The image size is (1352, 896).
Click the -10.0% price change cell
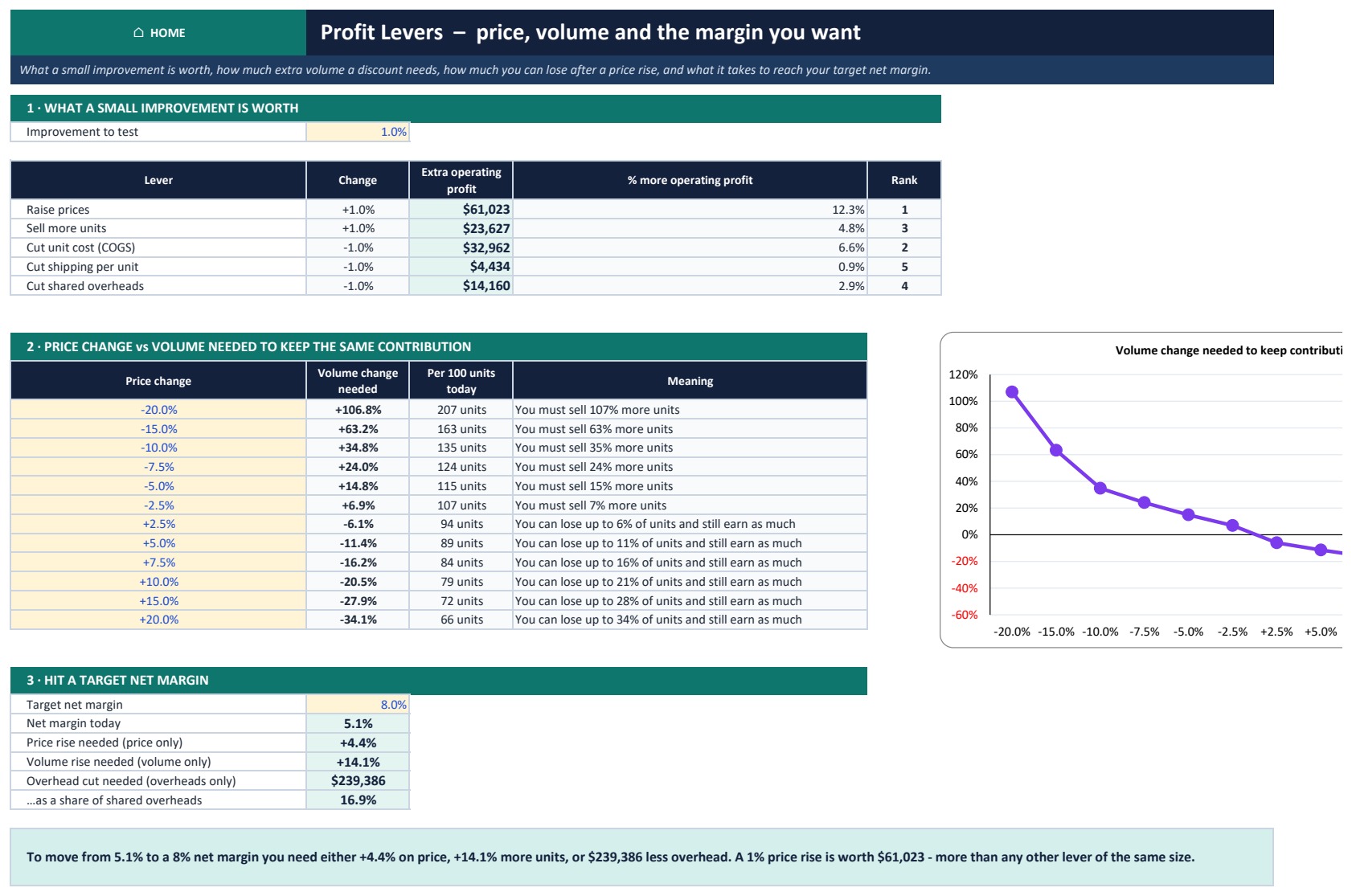(x=158, y=448)
